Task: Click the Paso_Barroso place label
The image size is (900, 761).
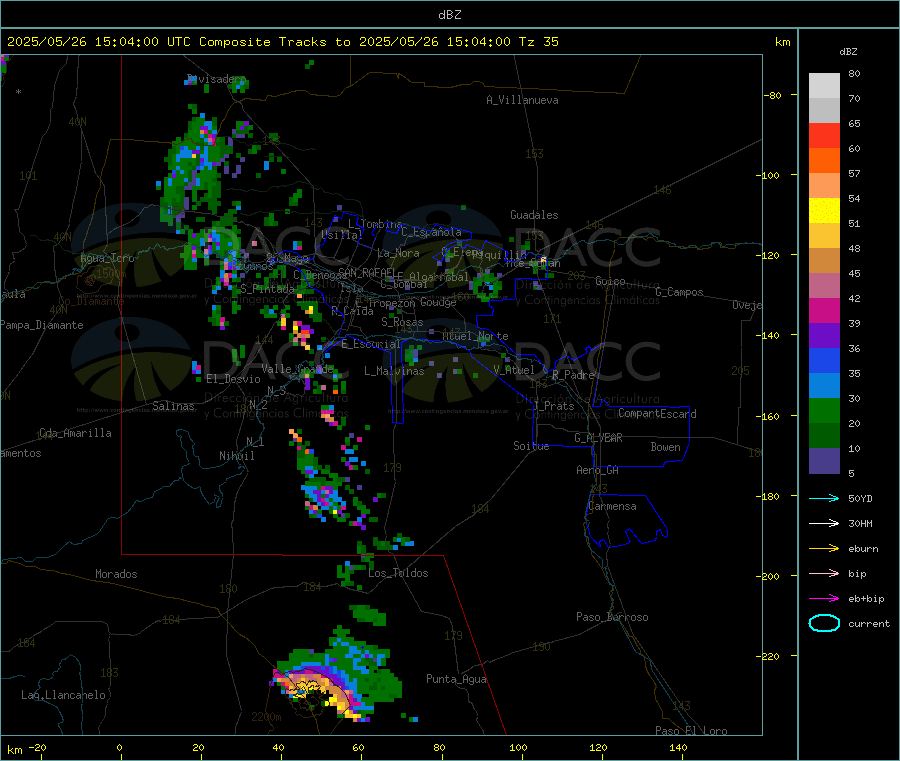Action: [612, 617]
